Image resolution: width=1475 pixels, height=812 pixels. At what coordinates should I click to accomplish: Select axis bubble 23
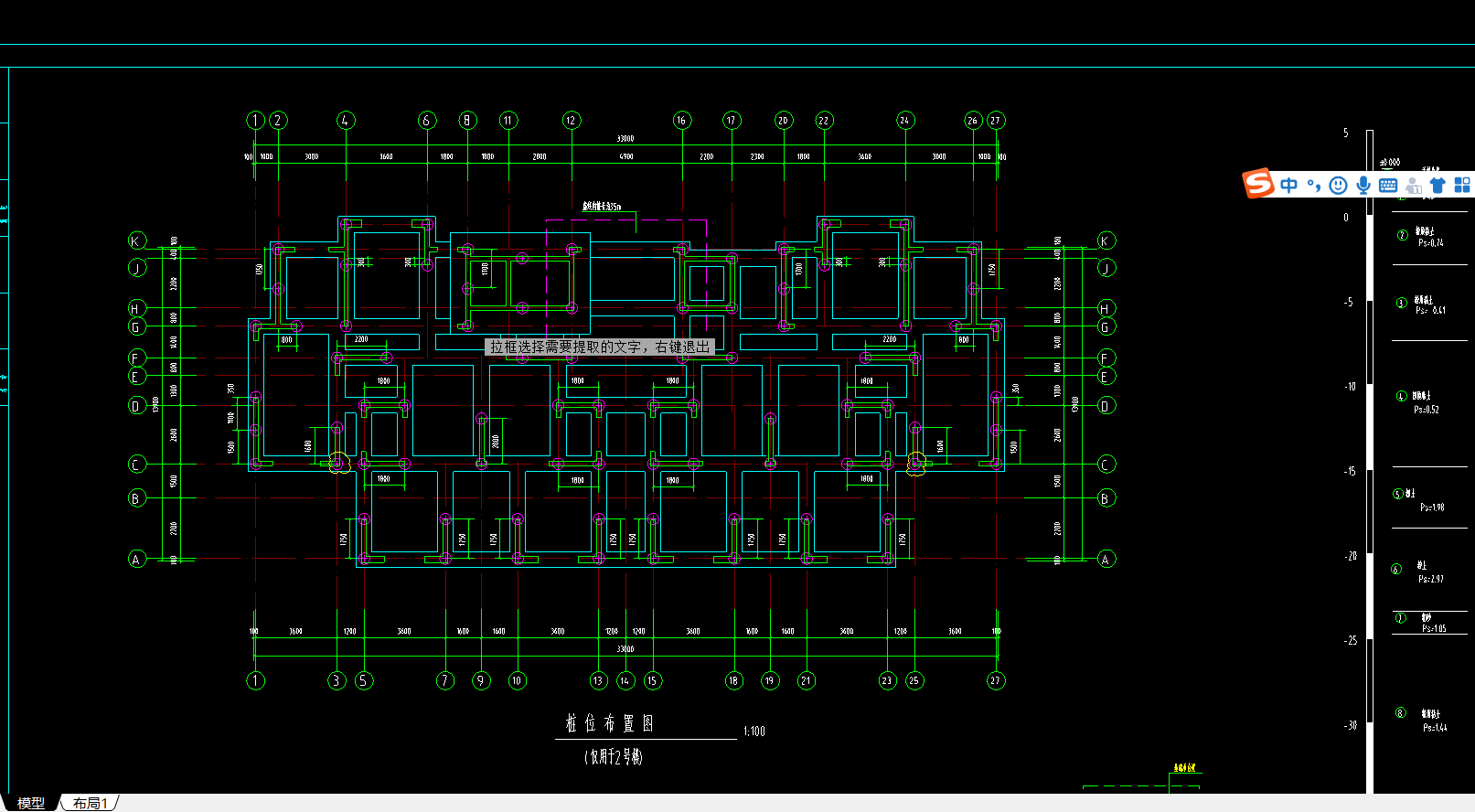pyautogui.click(x=887, y=680)
